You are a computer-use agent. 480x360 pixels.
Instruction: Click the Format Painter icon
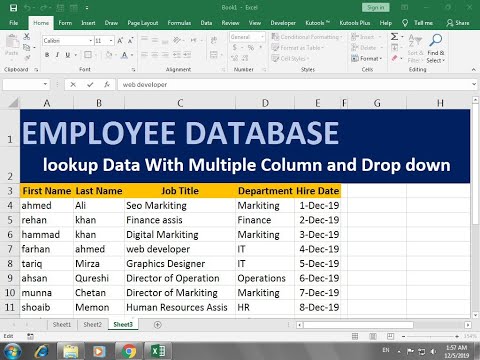(27, 58)
